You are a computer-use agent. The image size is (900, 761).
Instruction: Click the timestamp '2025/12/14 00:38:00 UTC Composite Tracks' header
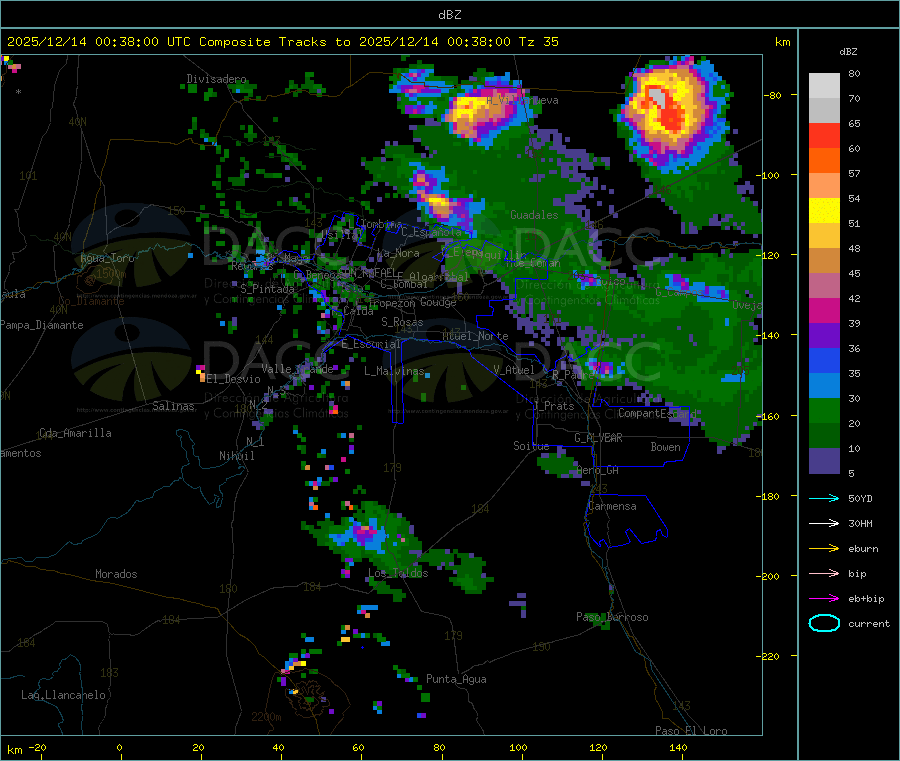[x=167, y=42]
